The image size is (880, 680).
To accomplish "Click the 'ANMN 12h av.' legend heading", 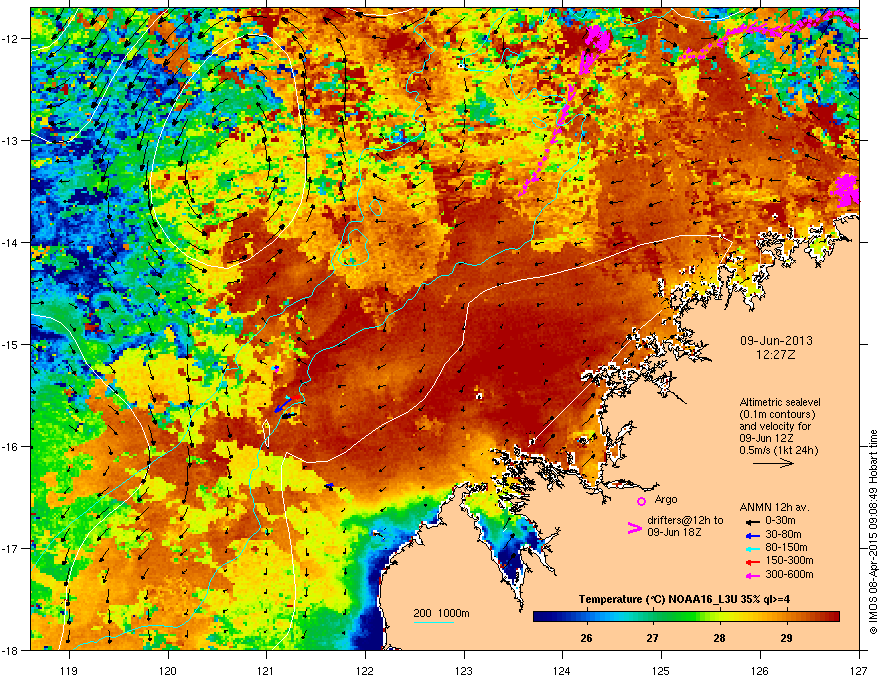I will [x=774, y=507].
